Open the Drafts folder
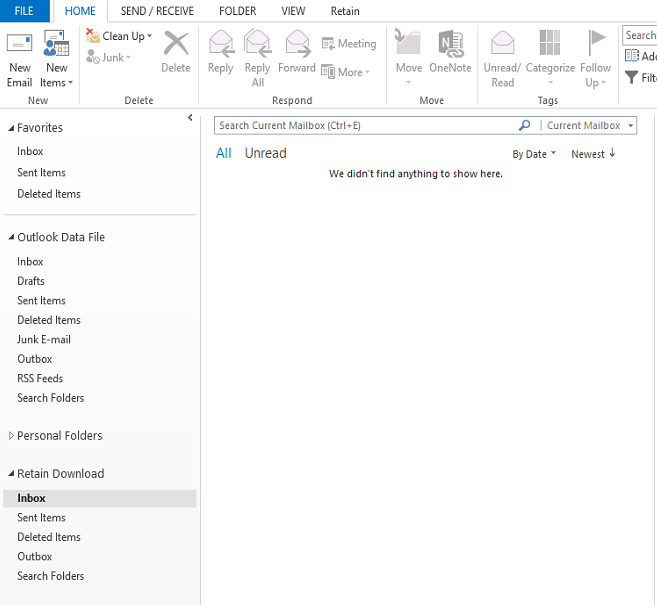Viewport: 657px width, 605px height. click(x=31, y=281)
